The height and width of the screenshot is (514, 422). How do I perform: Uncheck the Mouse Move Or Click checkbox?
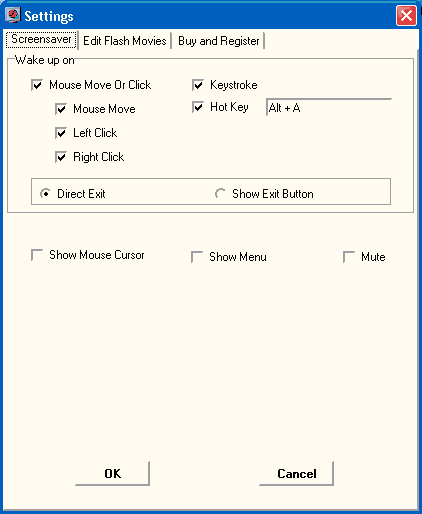(x=37, y=85)
